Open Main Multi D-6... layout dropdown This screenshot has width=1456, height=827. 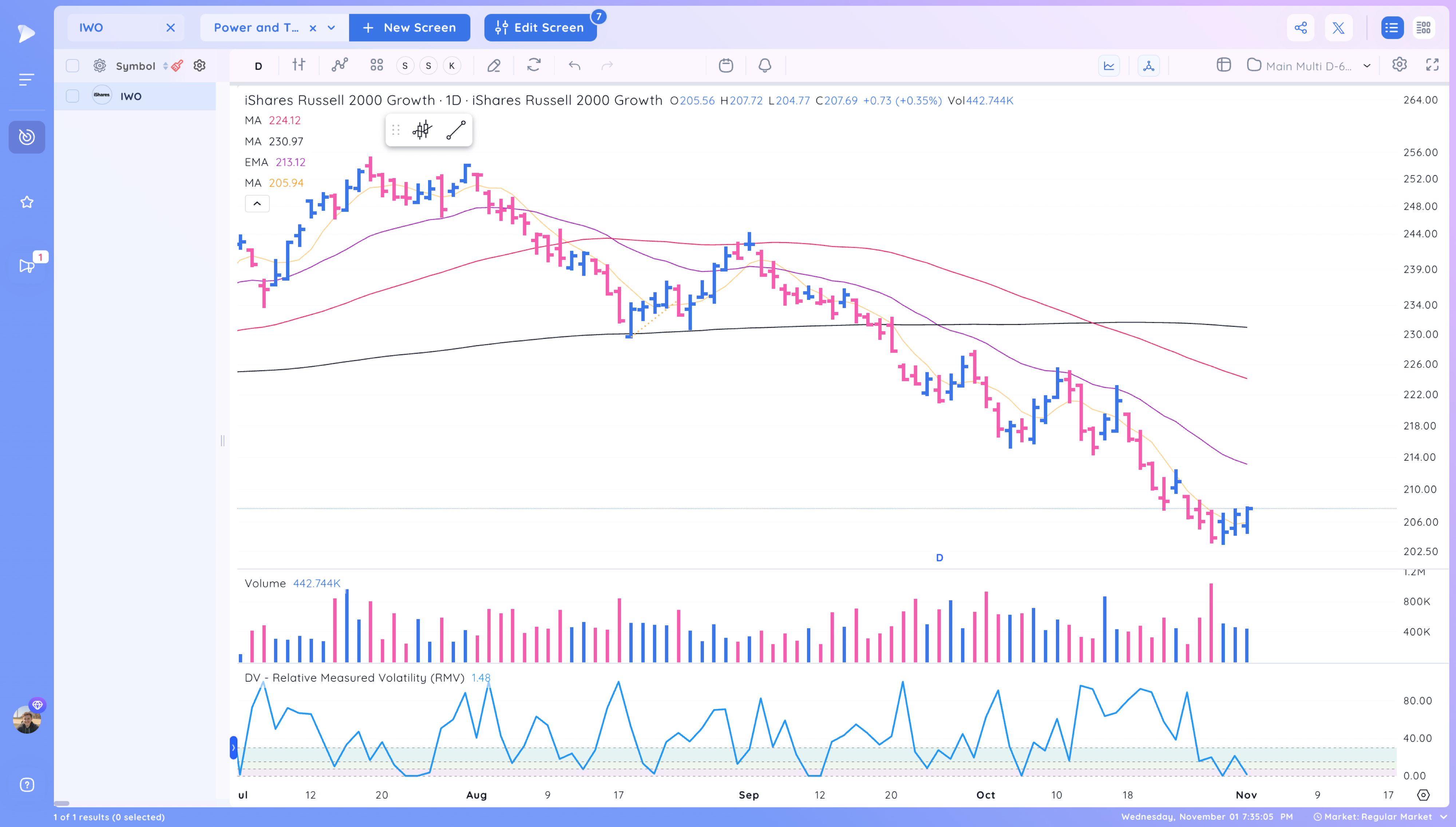coord(1309,66)
